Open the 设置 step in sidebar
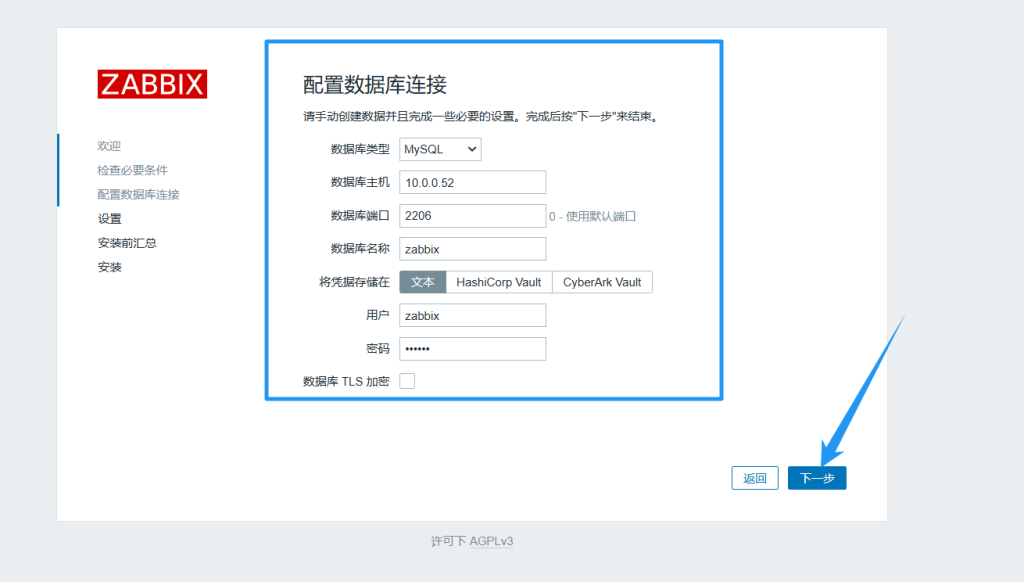The height and width of the screenshot is (582, 1024). click(x=109, y=219)
